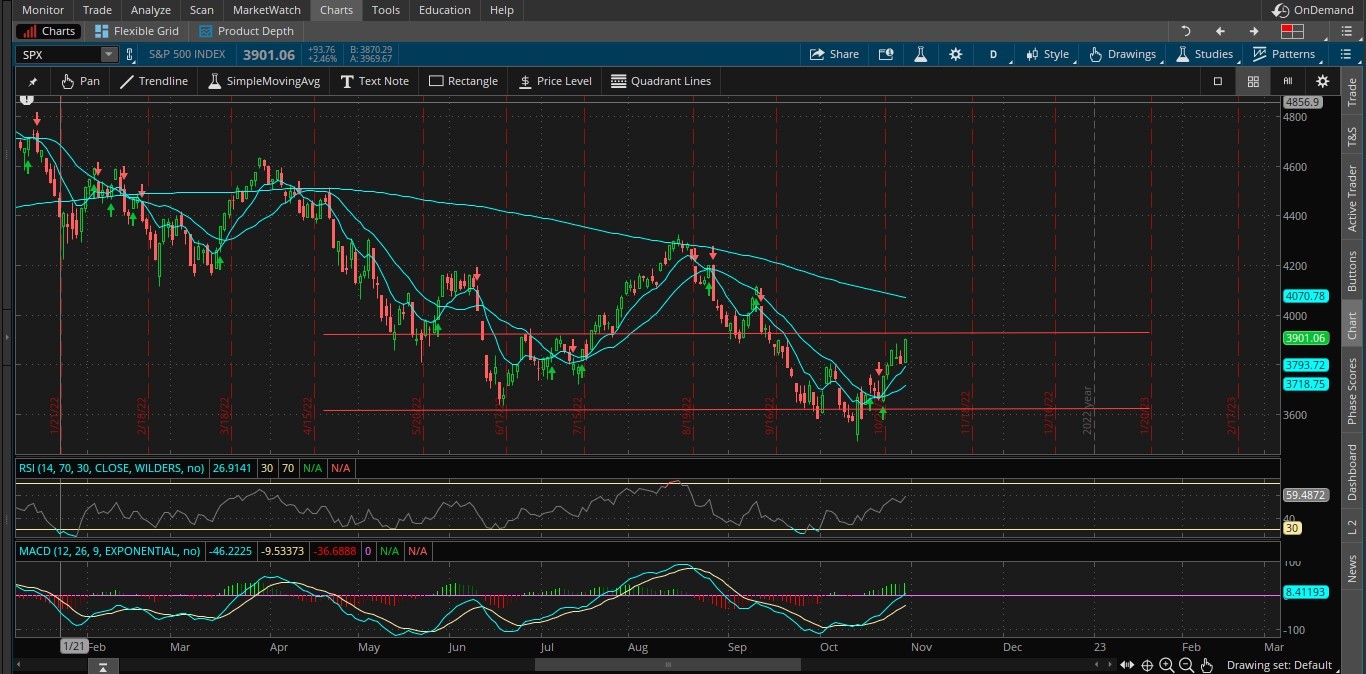Open the Studies dropdown menu
The image size is (1366, 674).
pyautogui.click(x=1204, y=54)
